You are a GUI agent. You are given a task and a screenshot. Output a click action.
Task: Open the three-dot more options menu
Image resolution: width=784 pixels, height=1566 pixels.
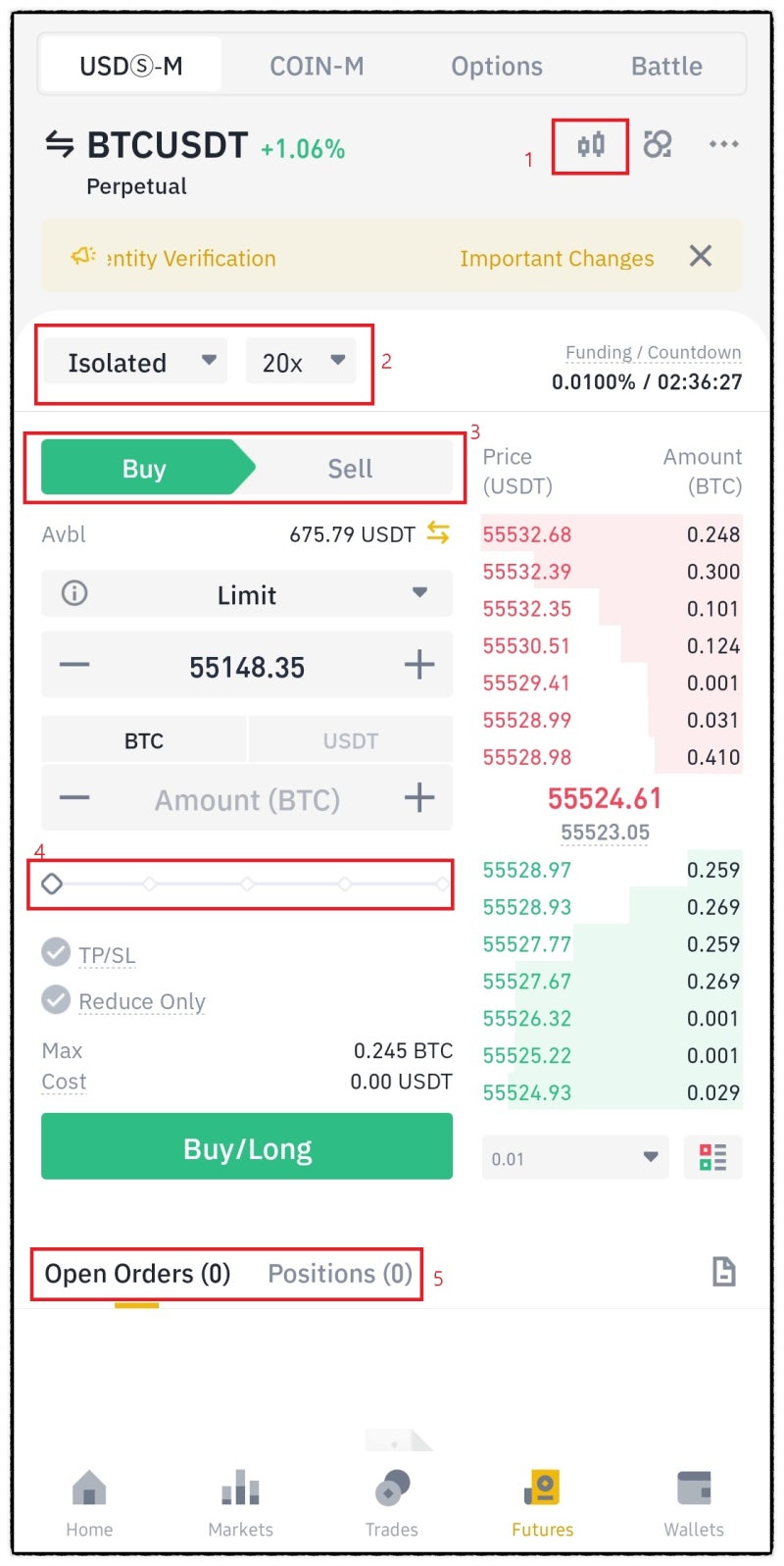(x=723, y=145)
